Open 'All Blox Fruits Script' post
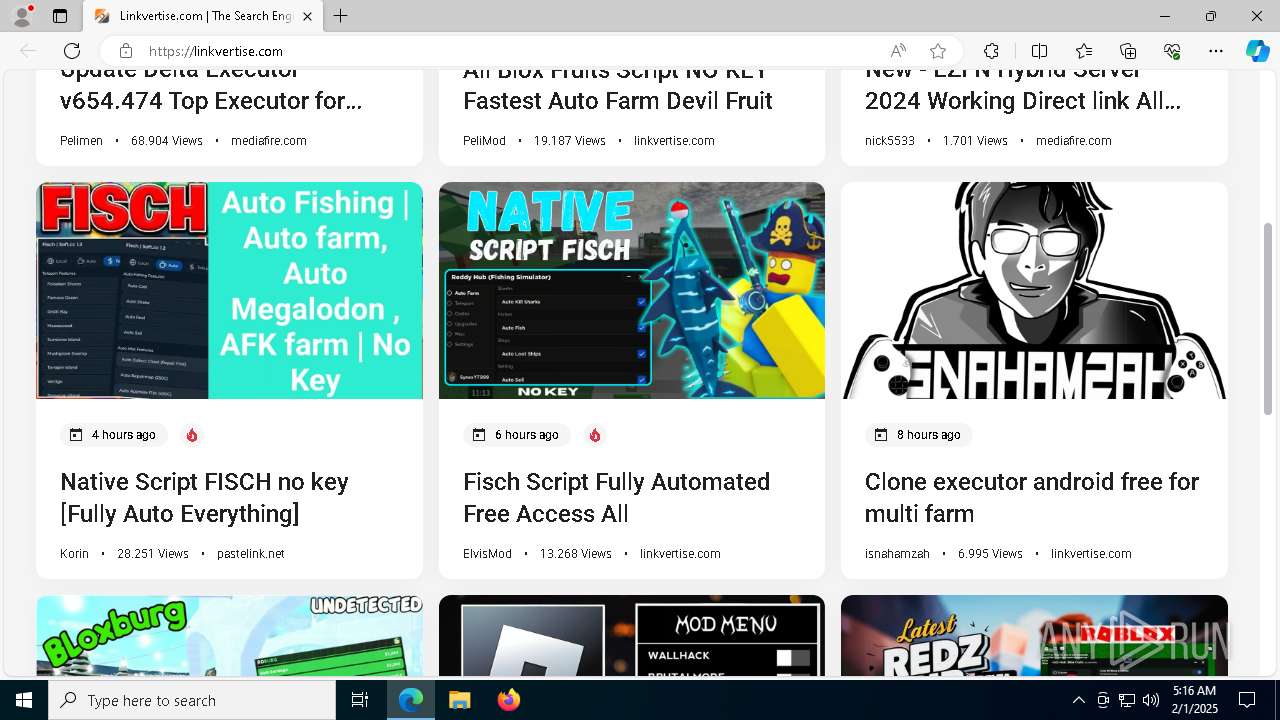Screen dimensions: 1280x720 [x=617, y=90]
